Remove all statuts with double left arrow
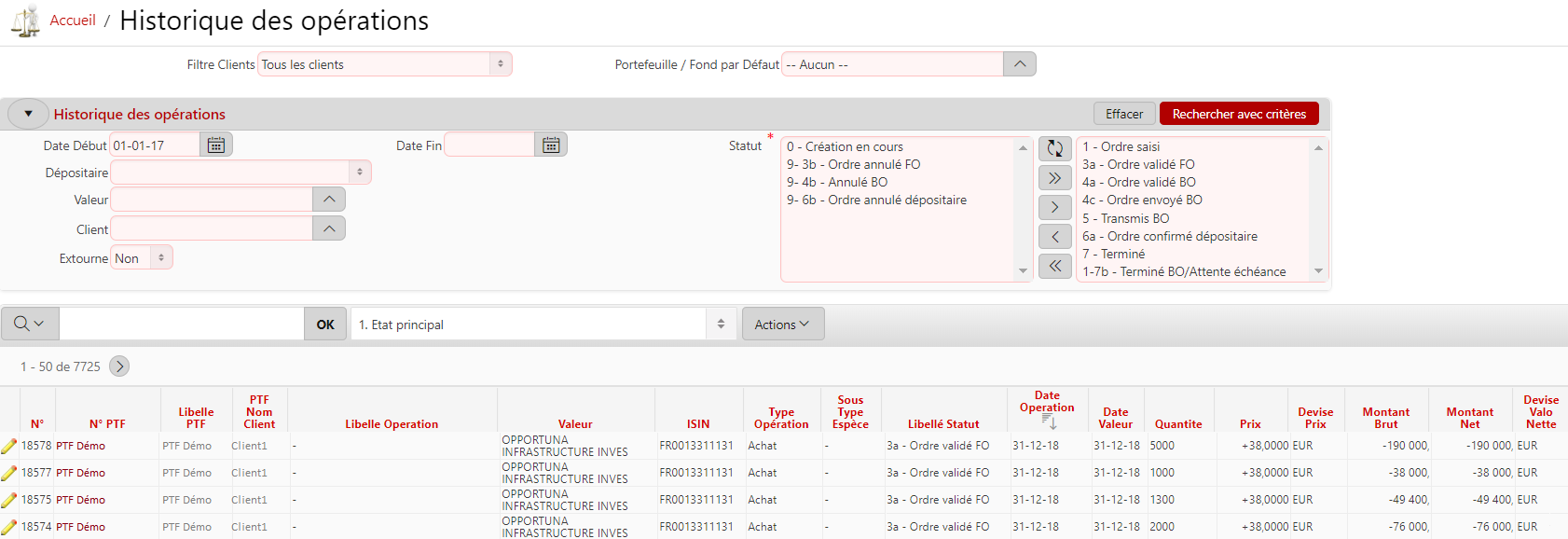 click(1054, 266)
